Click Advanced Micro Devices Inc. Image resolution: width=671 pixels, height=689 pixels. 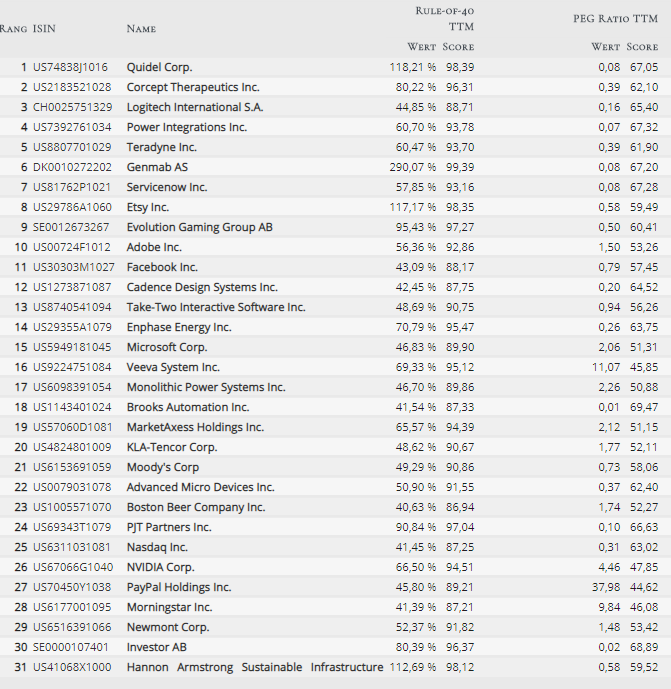pyautogui.click(x=200, y=487)
